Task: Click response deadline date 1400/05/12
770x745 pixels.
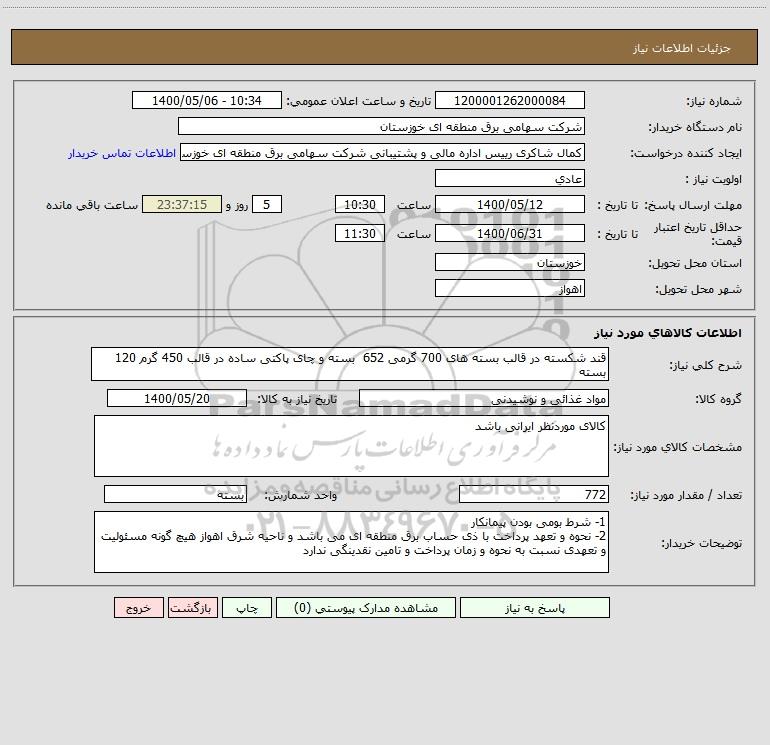Action: (x=510, y=204)
